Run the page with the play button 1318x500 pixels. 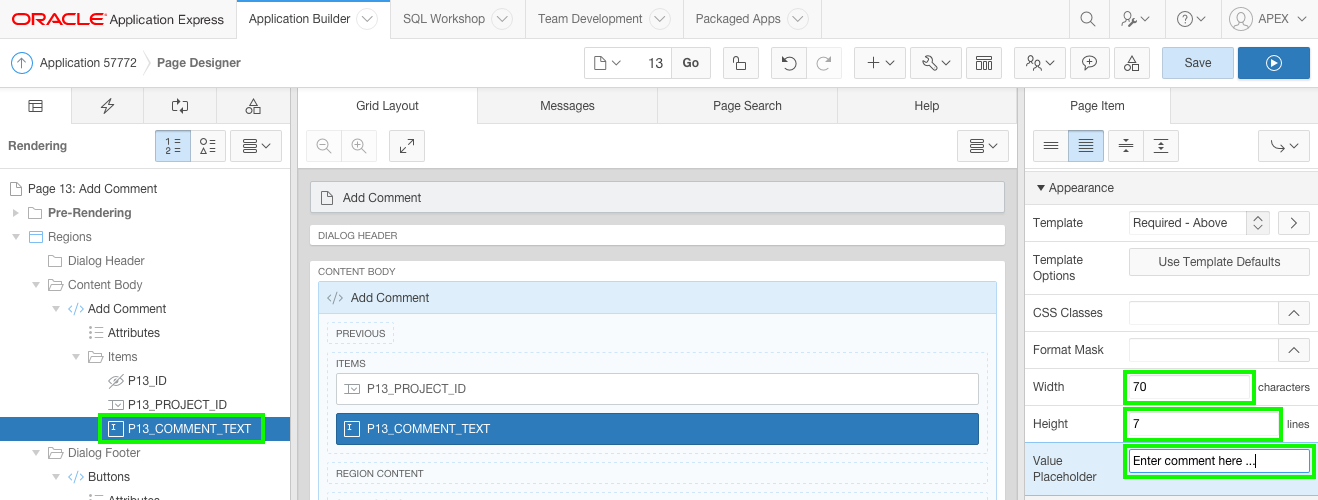pos(1273,63)
